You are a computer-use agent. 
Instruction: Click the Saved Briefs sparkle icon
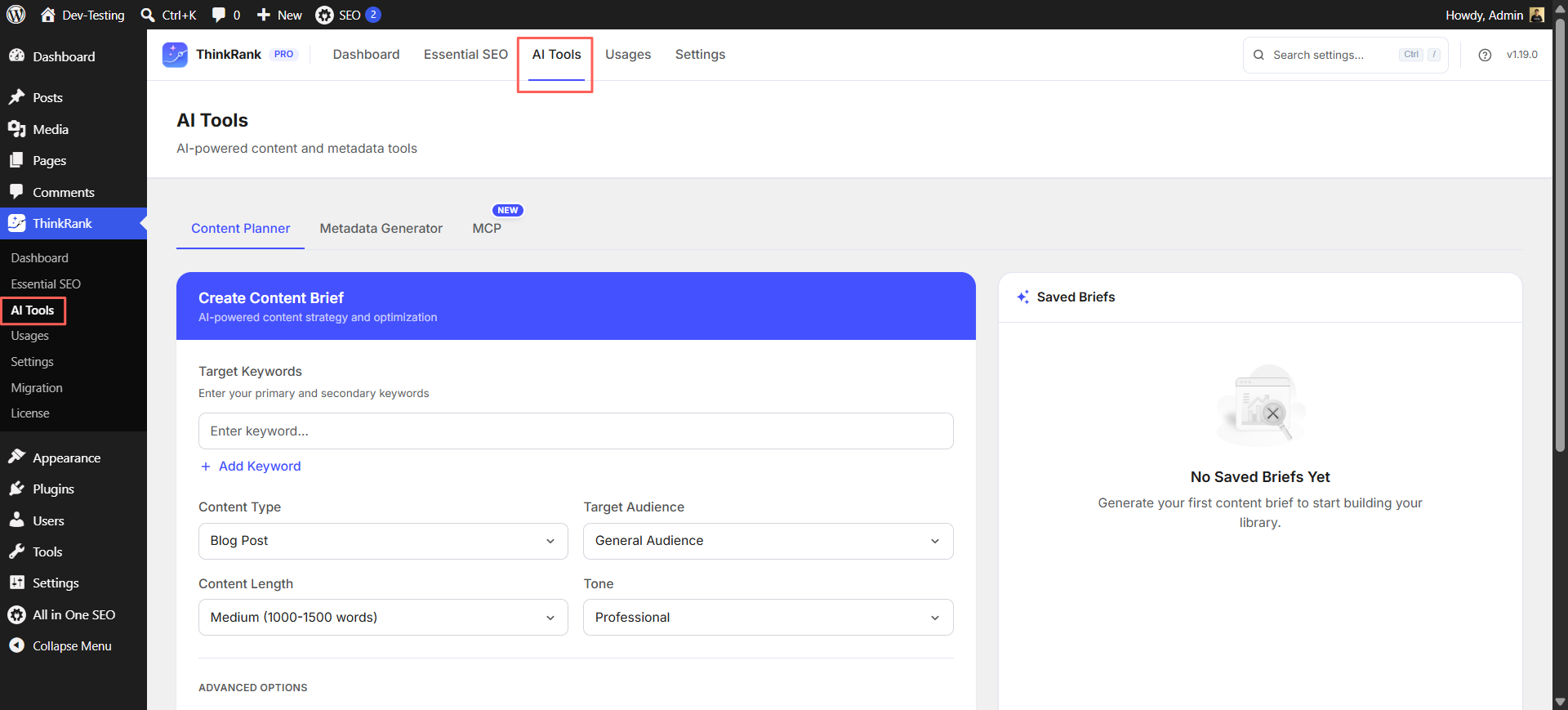pos(1022,297)
